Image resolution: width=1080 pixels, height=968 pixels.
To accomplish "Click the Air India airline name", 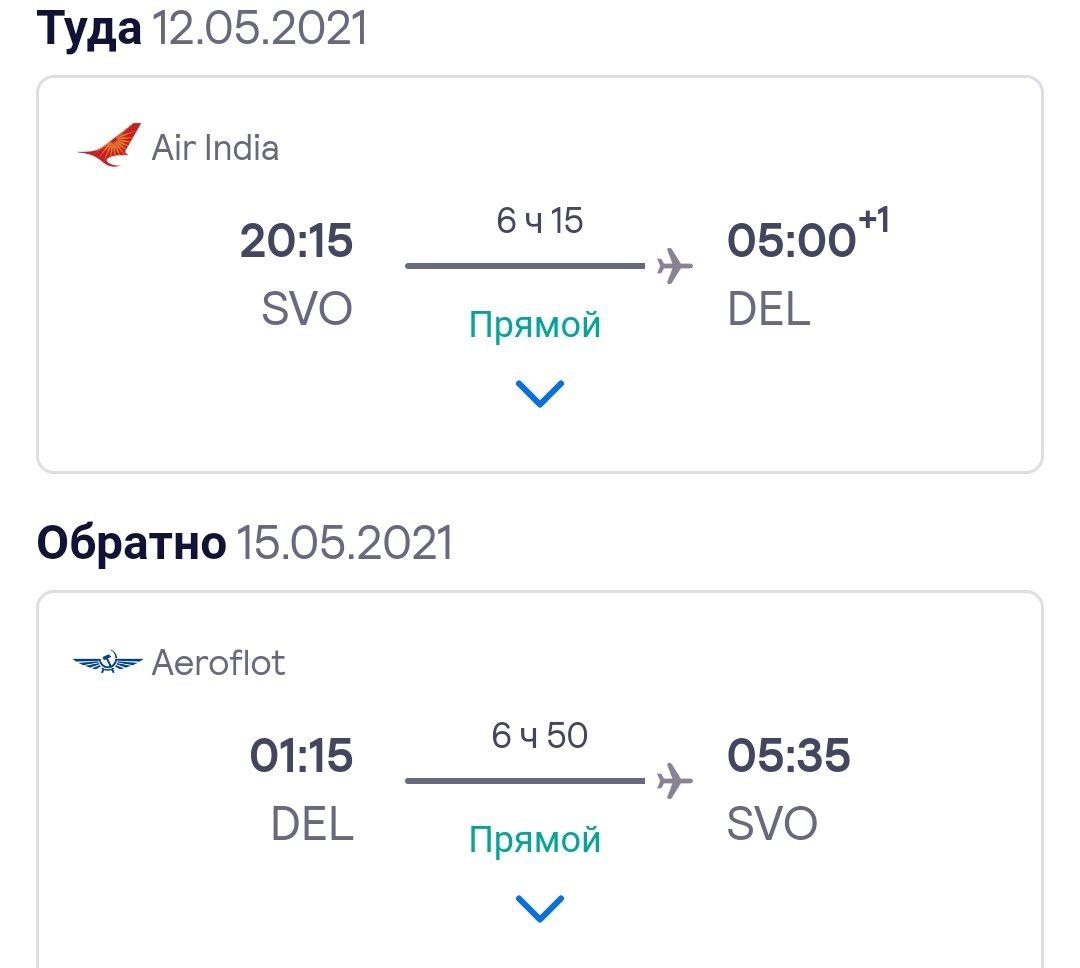I will [x=215, y=148].
